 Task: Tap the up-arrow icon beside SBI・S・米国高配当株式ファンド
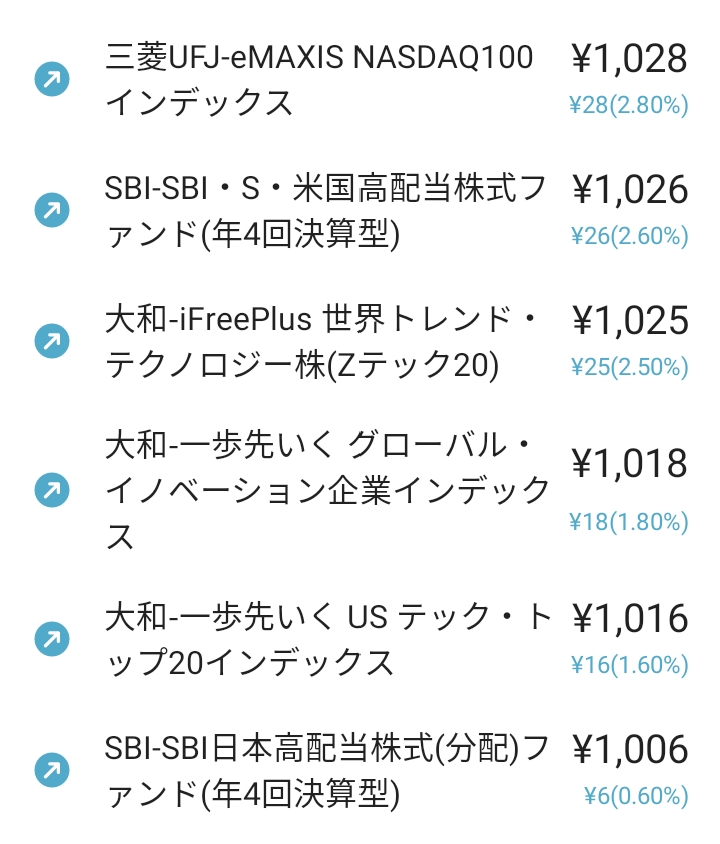52,210
